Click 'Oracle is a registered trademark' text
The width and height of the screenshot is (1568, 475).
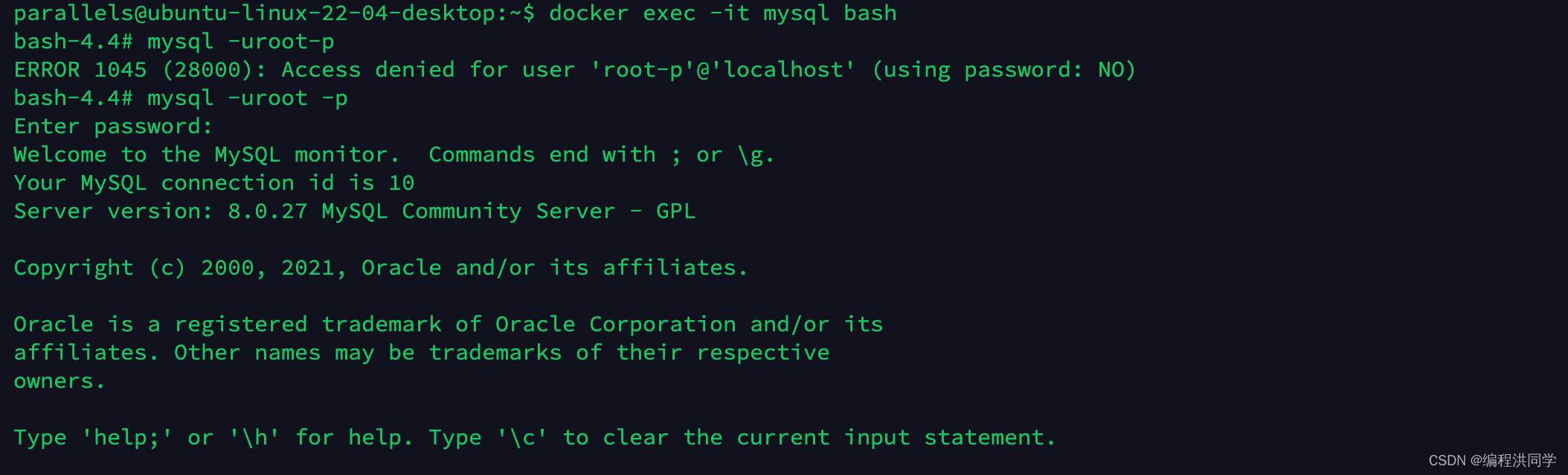click(x=227, y=325)
